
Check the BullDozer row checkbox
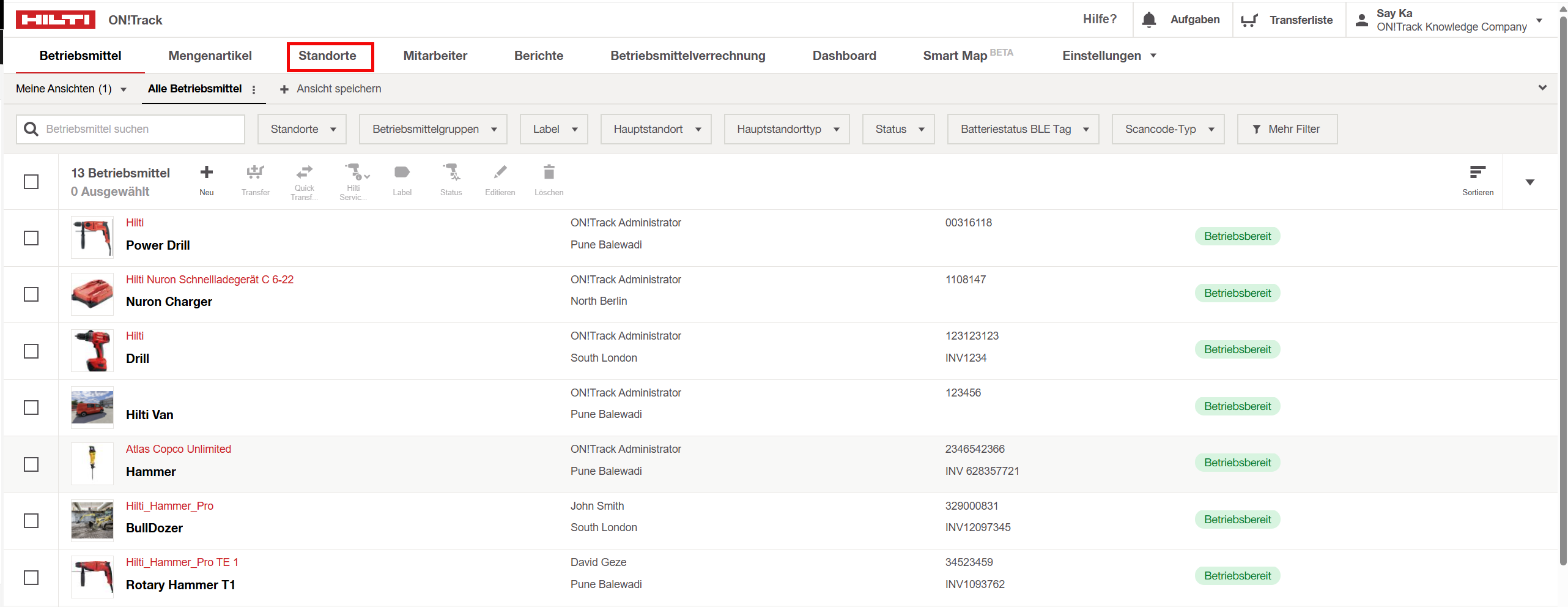31,521
